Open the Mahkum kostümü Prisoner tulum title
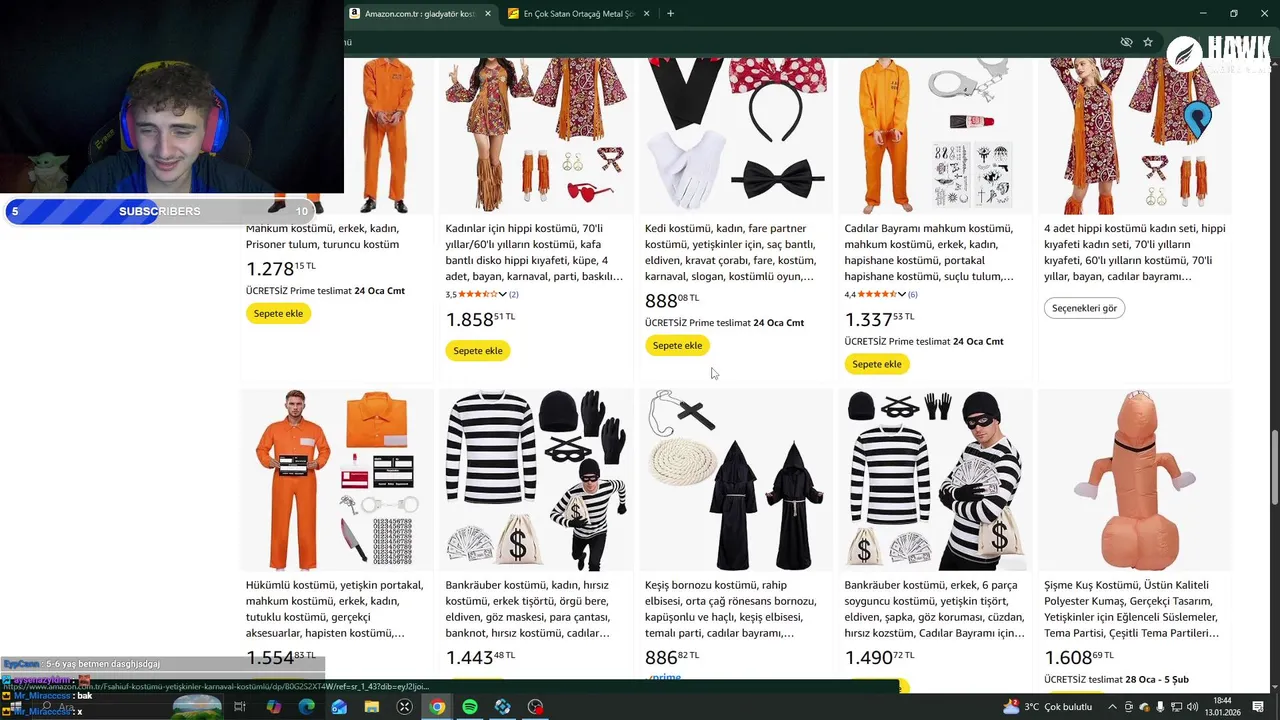The width and height of the screenshot is (1280, 720). [x=323, y=236]
